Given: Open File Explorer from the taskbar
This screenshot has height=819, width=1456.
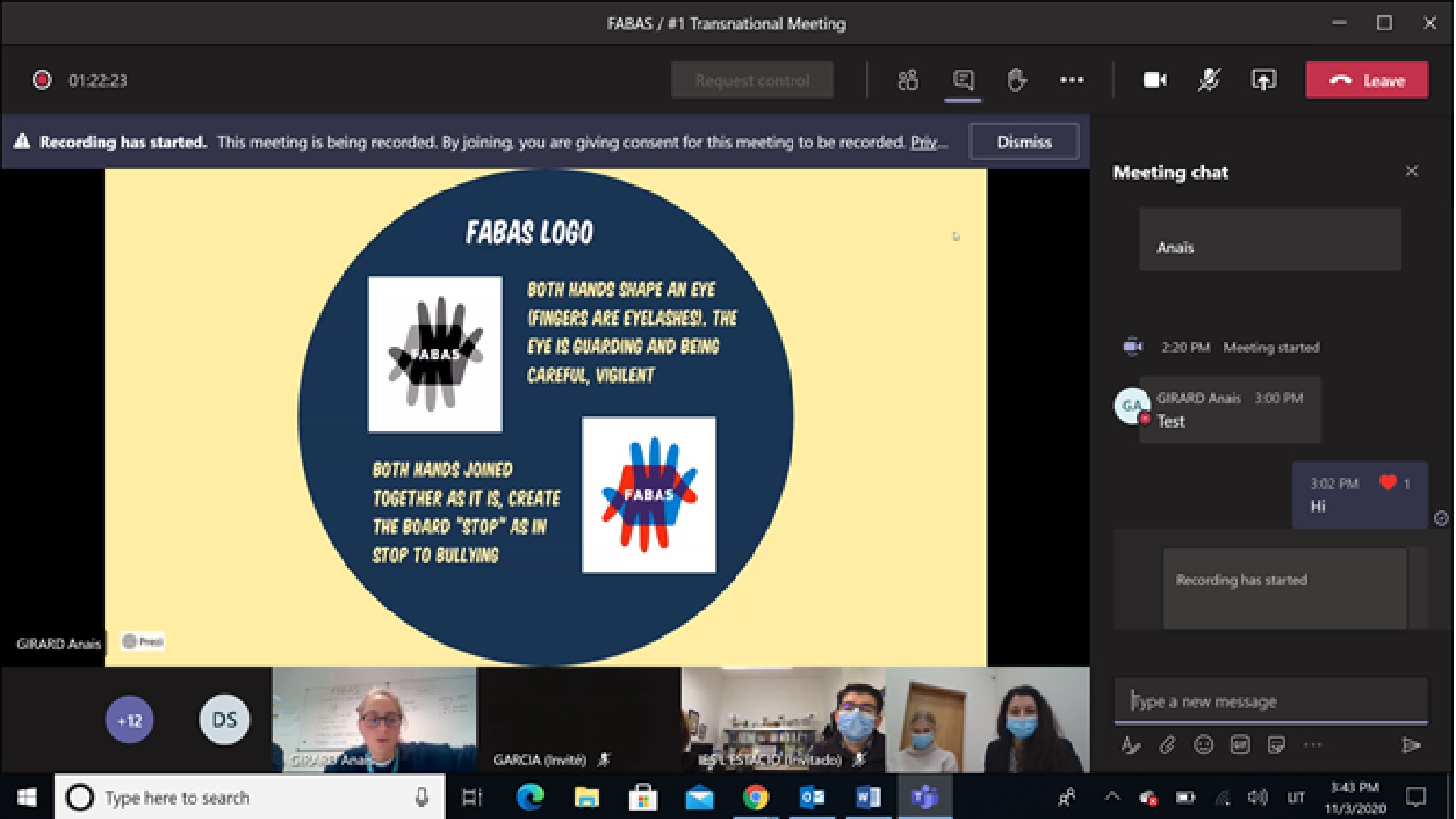Looking at the screenshot, I should pos(586,797).
